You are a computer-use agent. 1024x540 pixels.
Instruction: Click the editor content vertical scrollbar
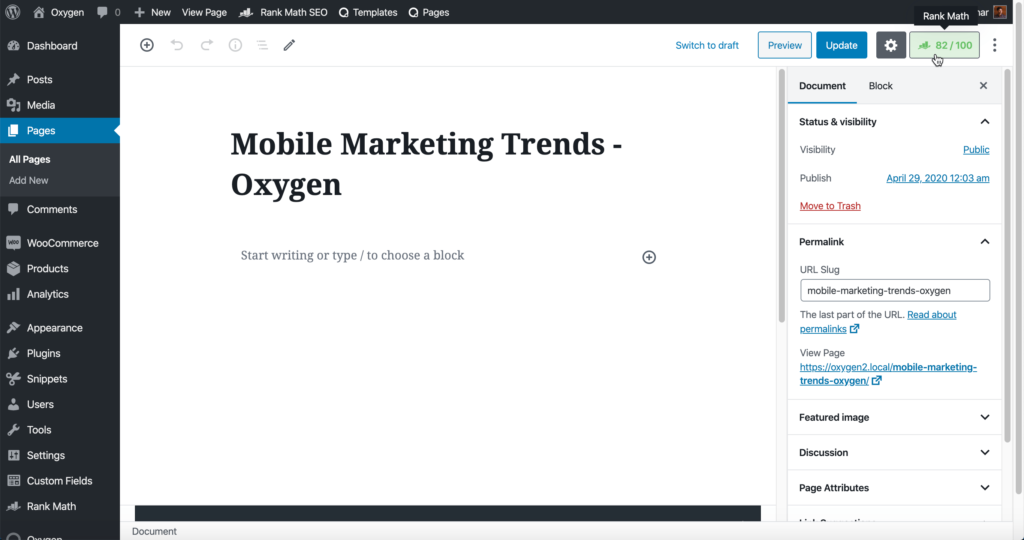point(782,196)
